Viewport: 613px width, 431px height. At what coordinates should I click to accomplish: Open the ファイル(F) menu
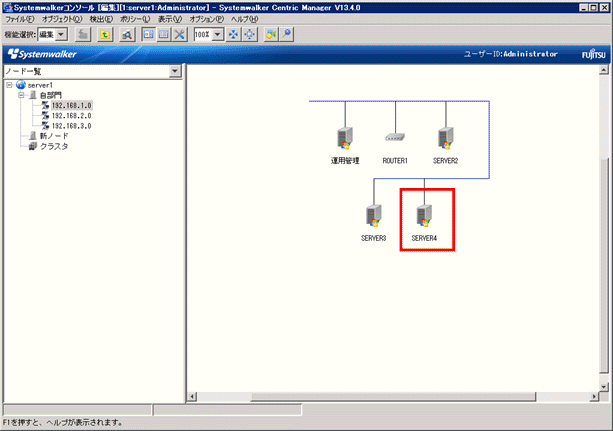coord(20,19)
